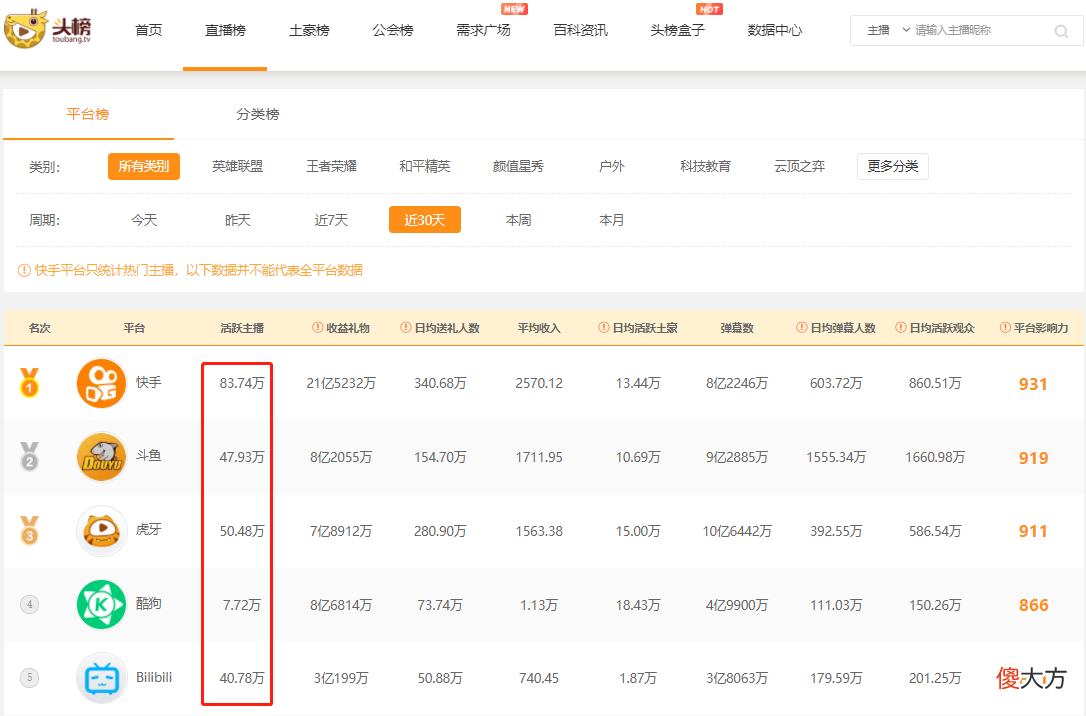Image resolution: width=1086 pixels, height=716 pixels.
Task: Set period to 近30天
Action: click(x=425, y=220)
